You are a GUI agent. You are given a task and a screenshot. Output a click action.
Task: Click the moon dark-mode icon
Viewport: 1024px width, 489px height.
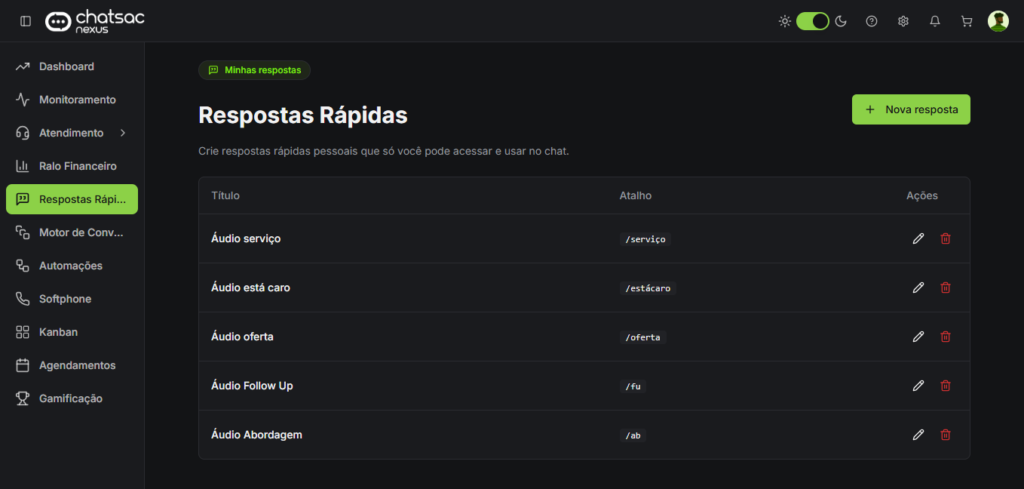pos(840,21)
